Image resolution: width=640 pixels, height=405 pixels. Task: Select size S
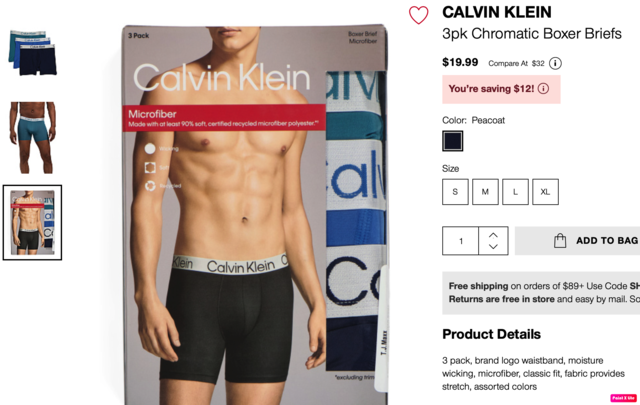[455, 191]
